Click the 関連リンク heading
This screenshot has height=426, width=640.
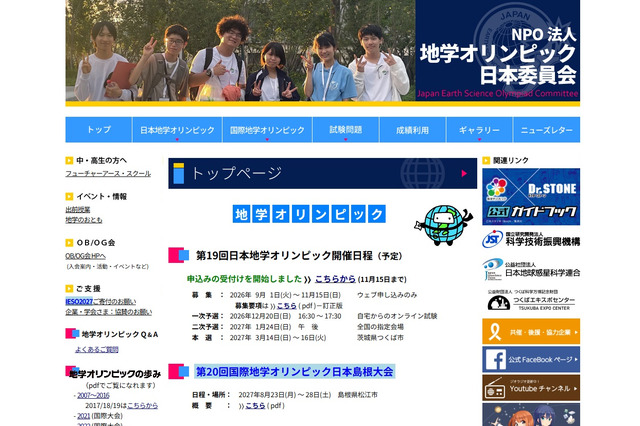point(511,160)
